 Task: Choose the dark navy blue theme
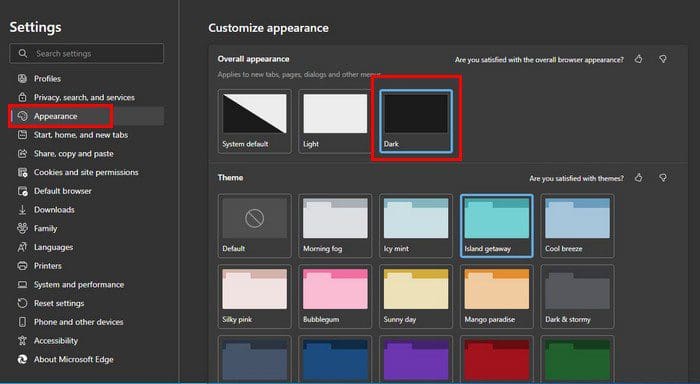click(x=335, y=359)
